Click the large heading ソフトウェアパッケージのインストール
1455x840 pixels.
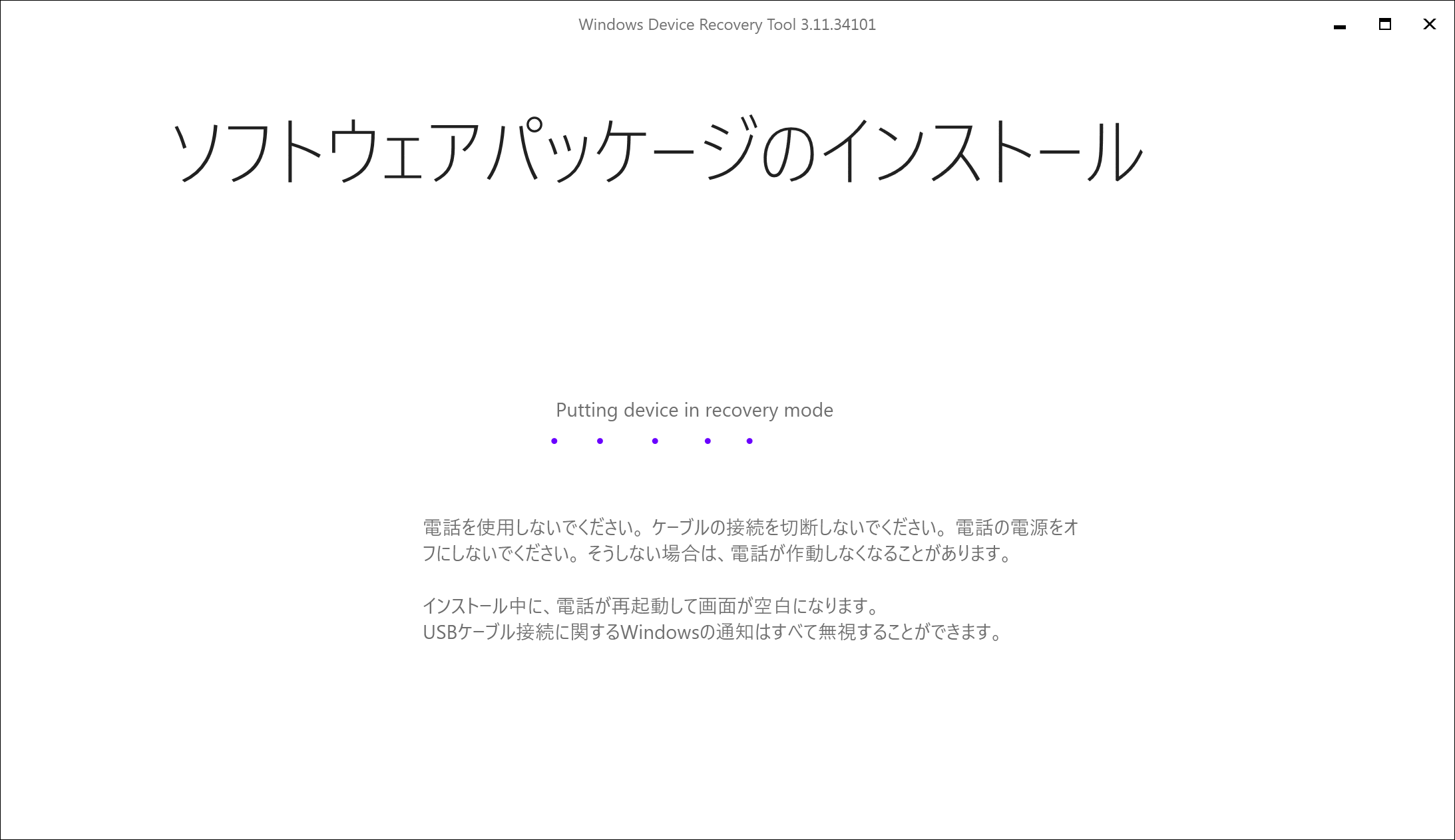658,151
